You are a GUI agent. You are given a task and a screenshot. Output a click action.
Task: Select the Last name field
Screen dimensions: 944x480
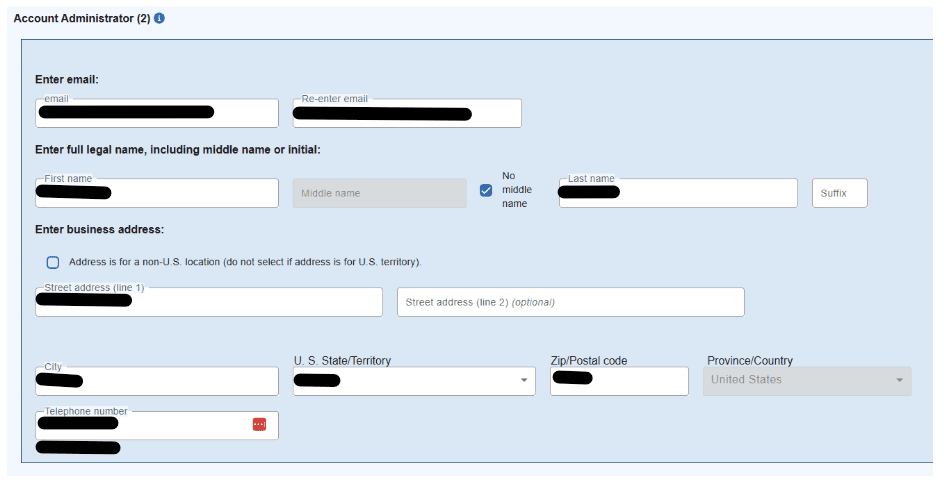(677, 193)
